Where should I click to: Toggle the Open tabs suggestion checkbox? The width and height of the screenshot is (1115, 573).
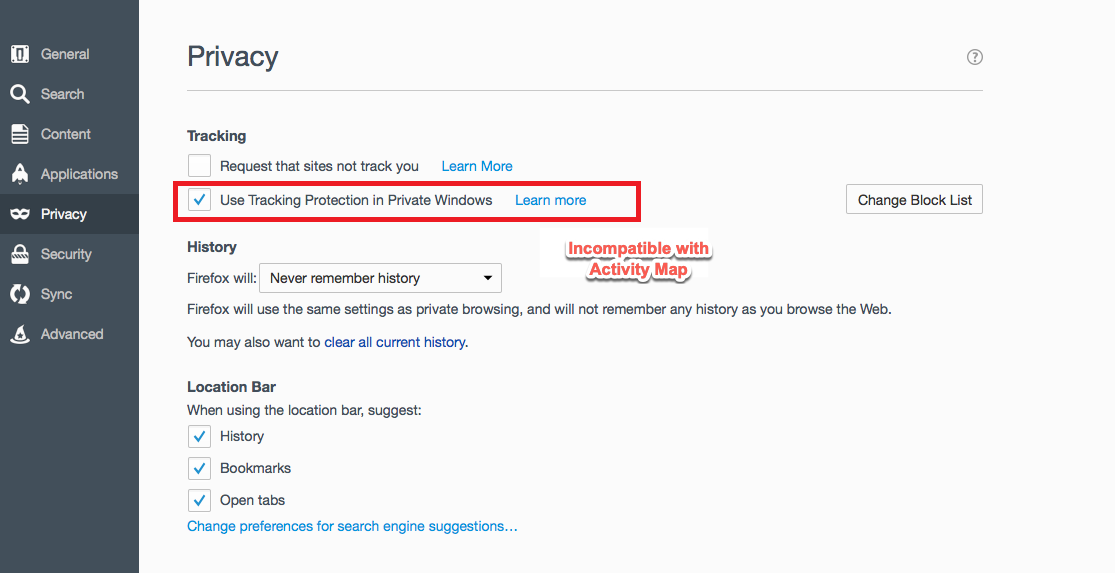(199, 500)
